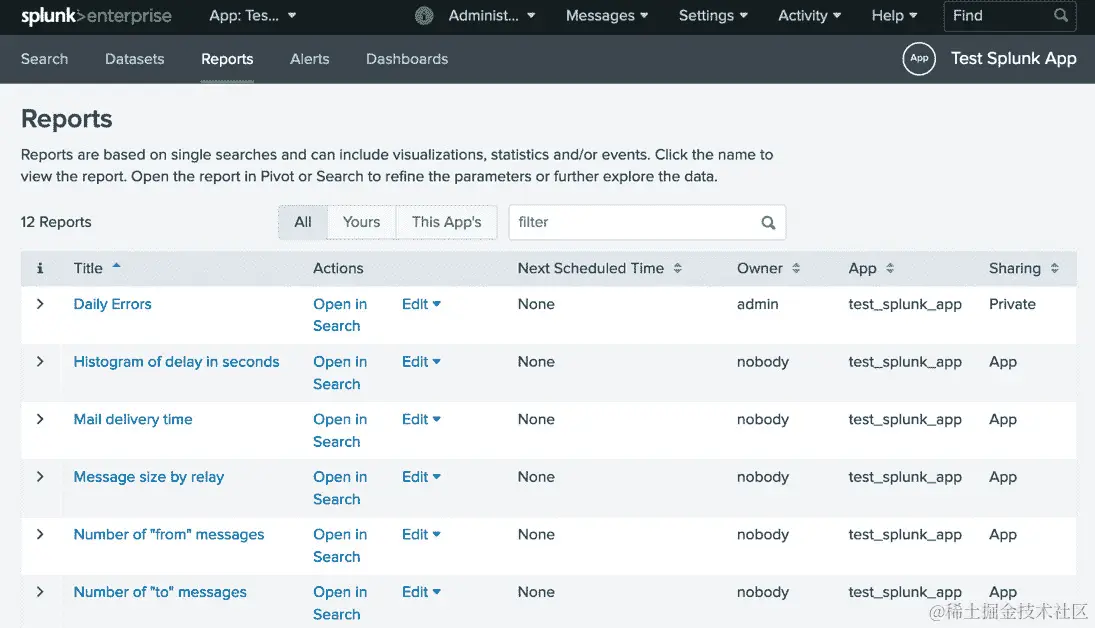Screen dimensions: 1095x628
Task: Open Edit menu for Number of "to" messages
Action: click(x=421, y=592)
